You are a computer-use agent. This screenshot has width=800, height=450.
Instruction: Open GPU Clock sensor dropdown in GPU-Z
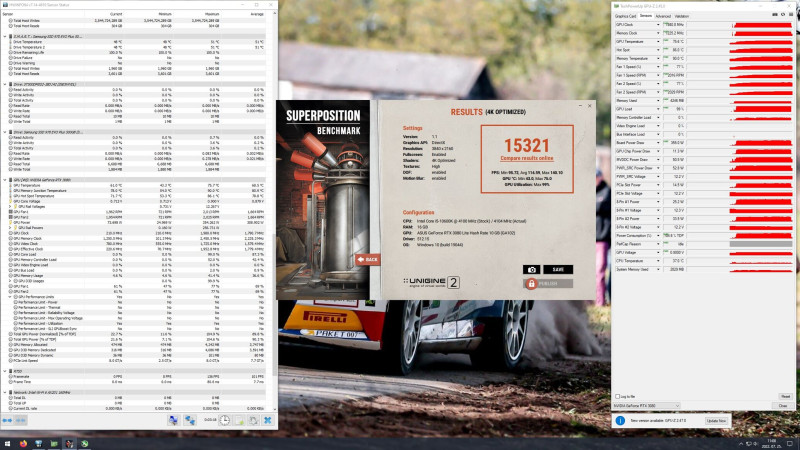658,24
